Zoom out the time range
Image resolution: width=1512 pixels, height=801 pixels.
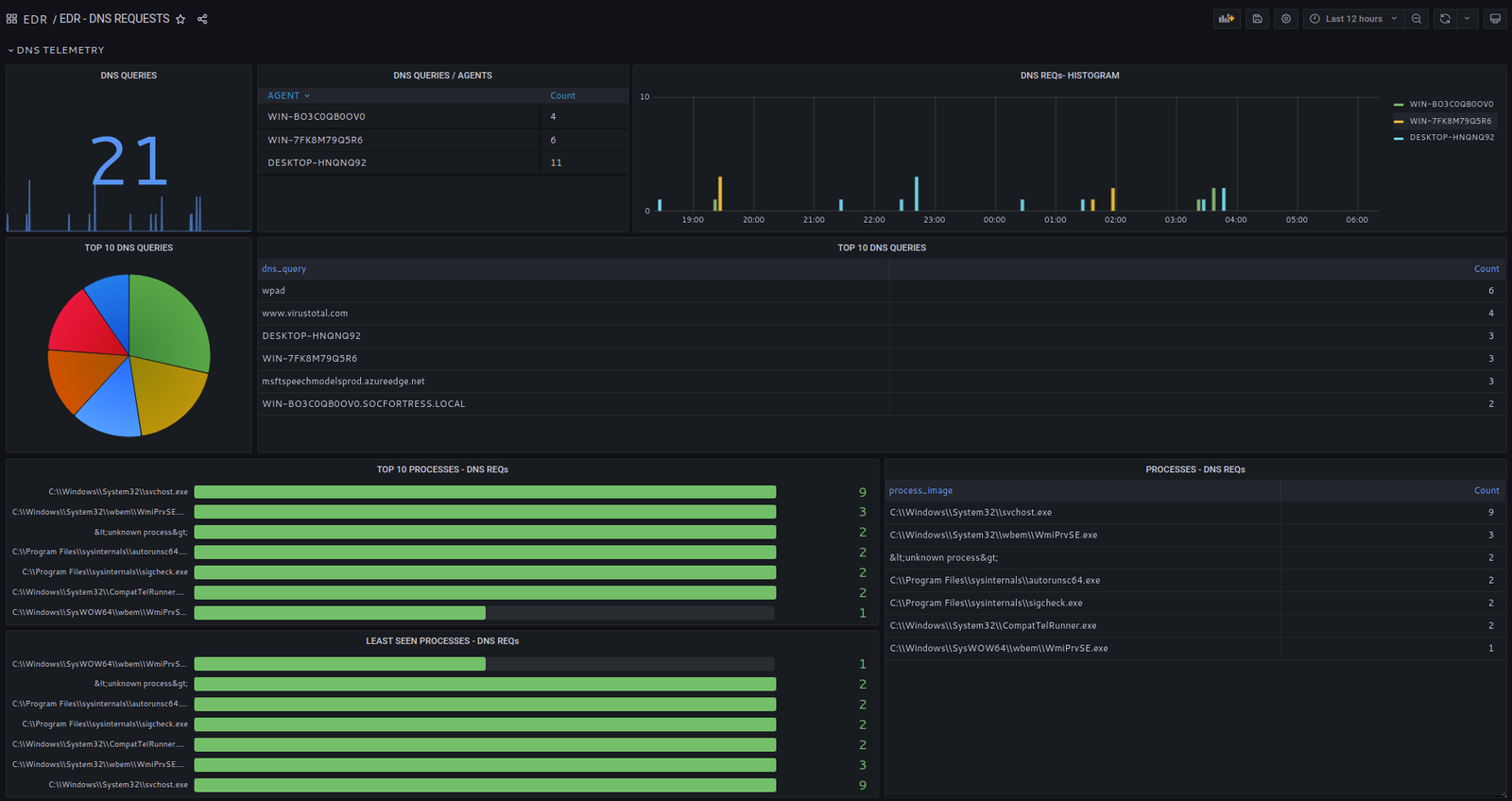[1417, 19]
